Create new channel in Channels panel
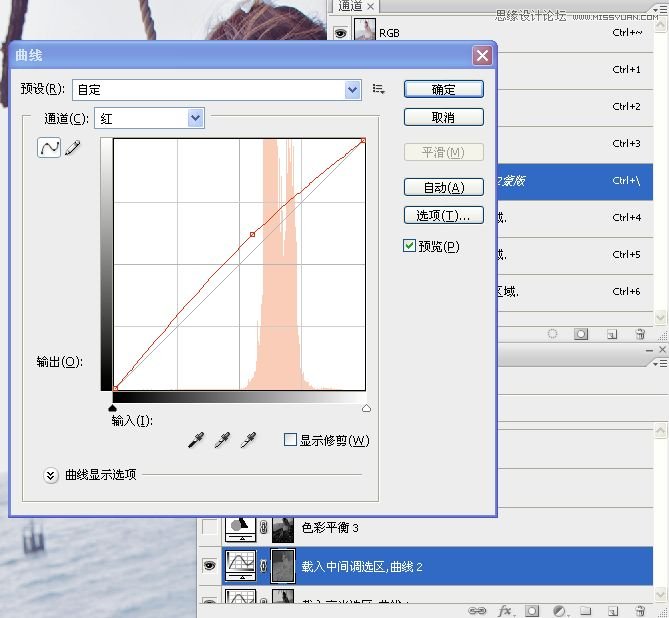This screenshot has width=669, height=618. click(612, 334)
